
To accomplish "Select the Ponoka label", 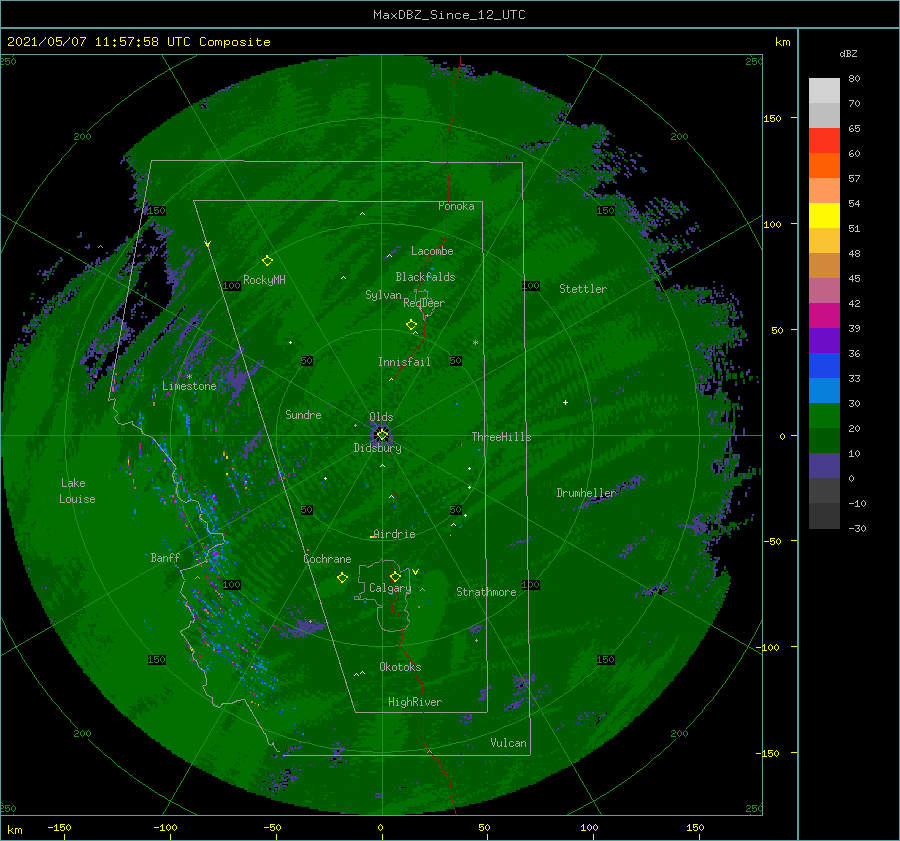I will click(456, 206).
